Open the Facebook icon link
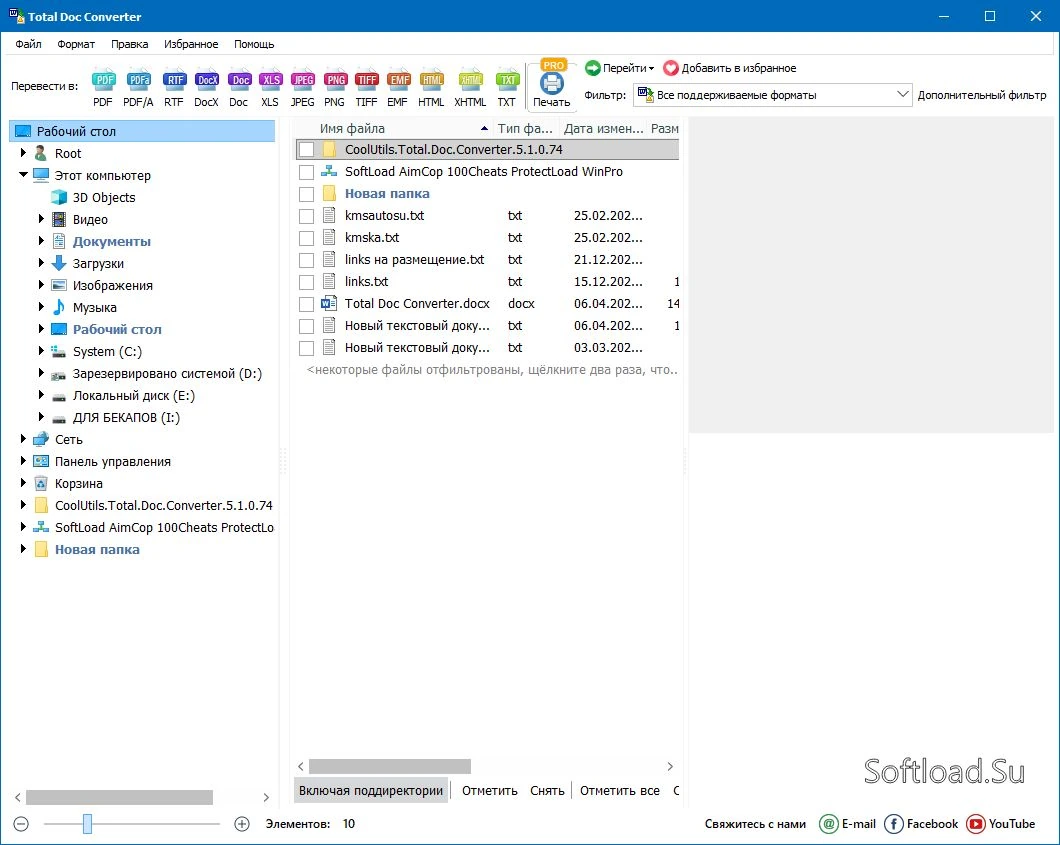 coord(894,823)
